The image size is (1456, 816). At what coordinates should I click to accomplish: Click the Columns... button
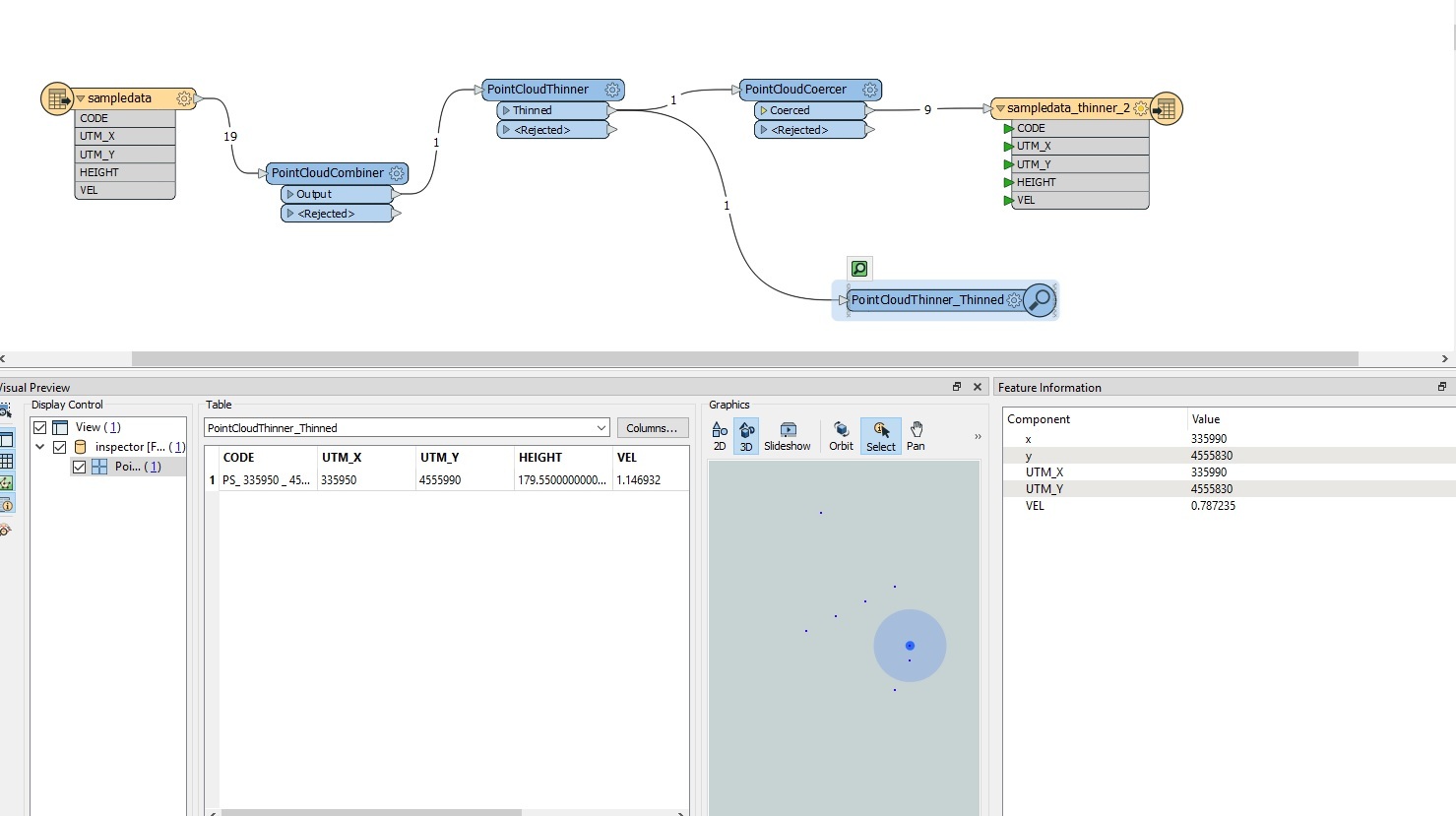coord(652,428)
